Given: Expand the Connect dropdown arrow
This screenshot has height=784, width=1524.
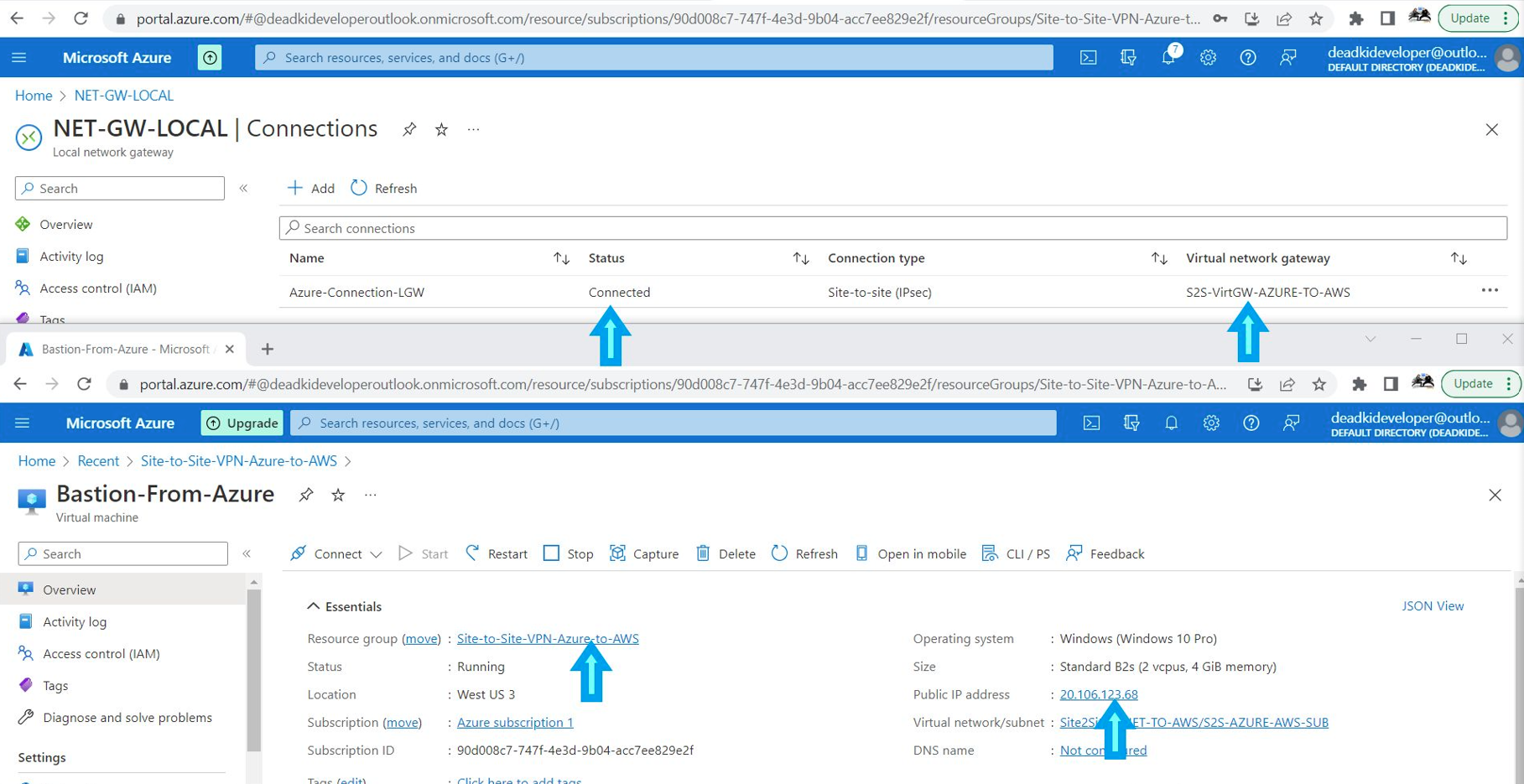Looking at the screenshot, I should [377, 554].
